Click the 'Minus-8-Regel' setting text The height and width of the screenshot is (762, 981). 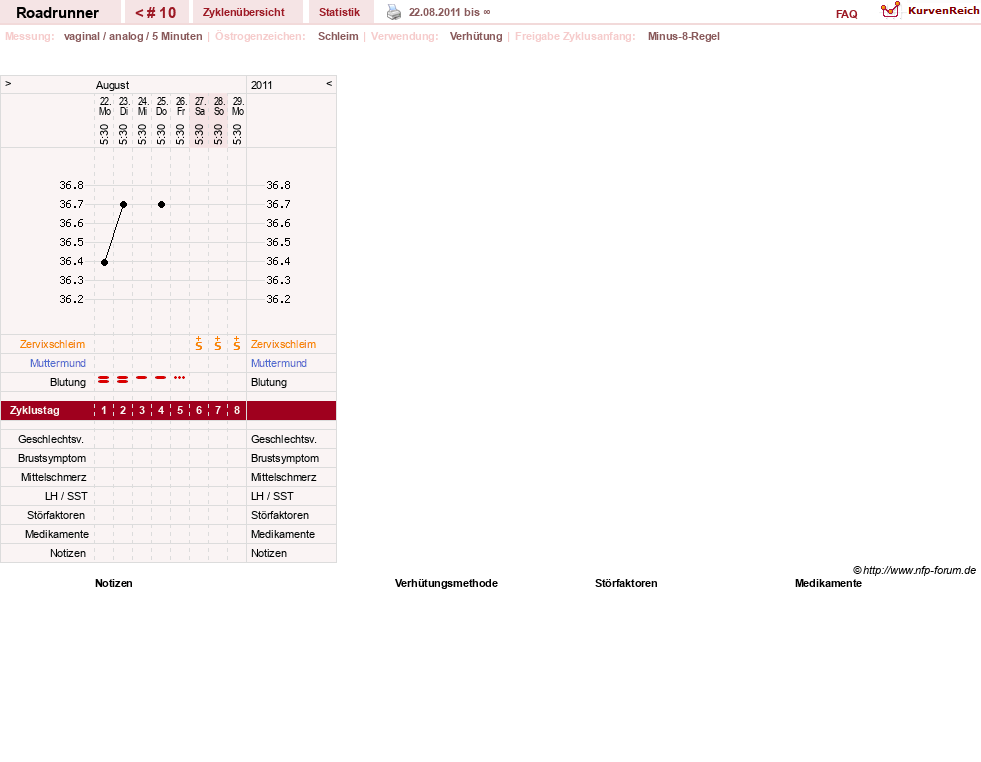(684, 36)
